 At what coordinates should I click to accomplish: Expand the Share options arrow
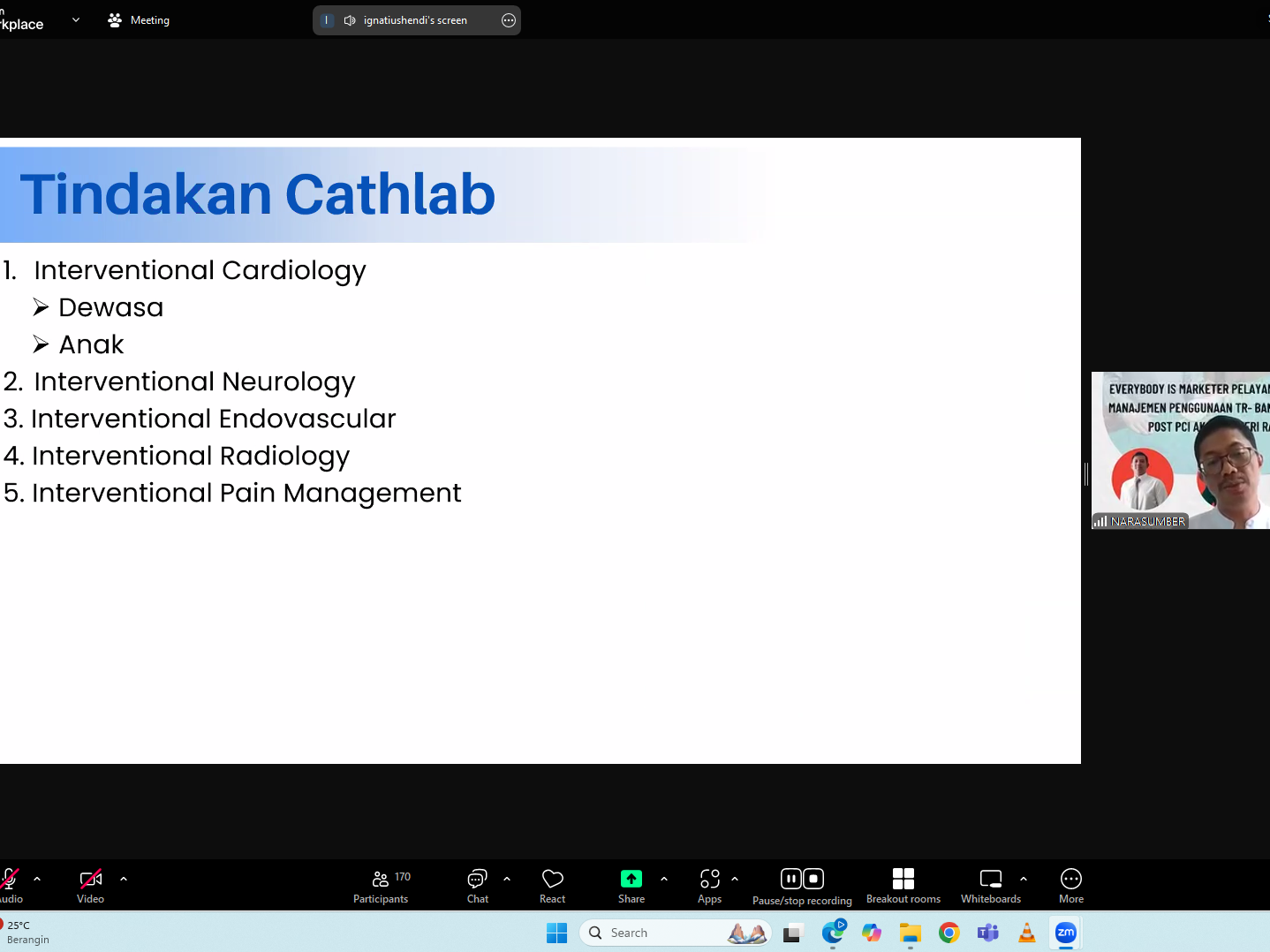[664, 879]
